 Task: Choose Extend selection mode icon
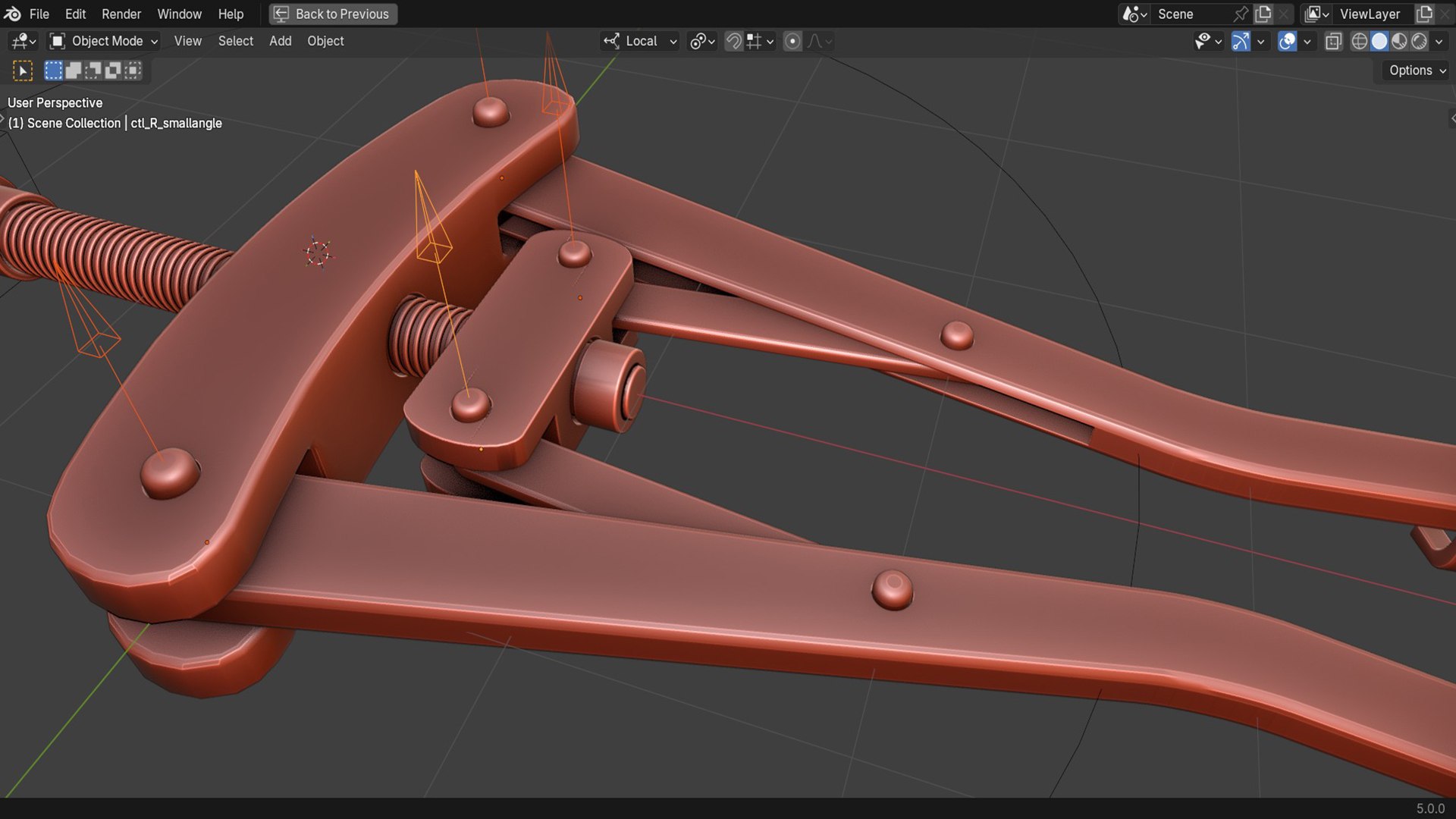[74, 71]
